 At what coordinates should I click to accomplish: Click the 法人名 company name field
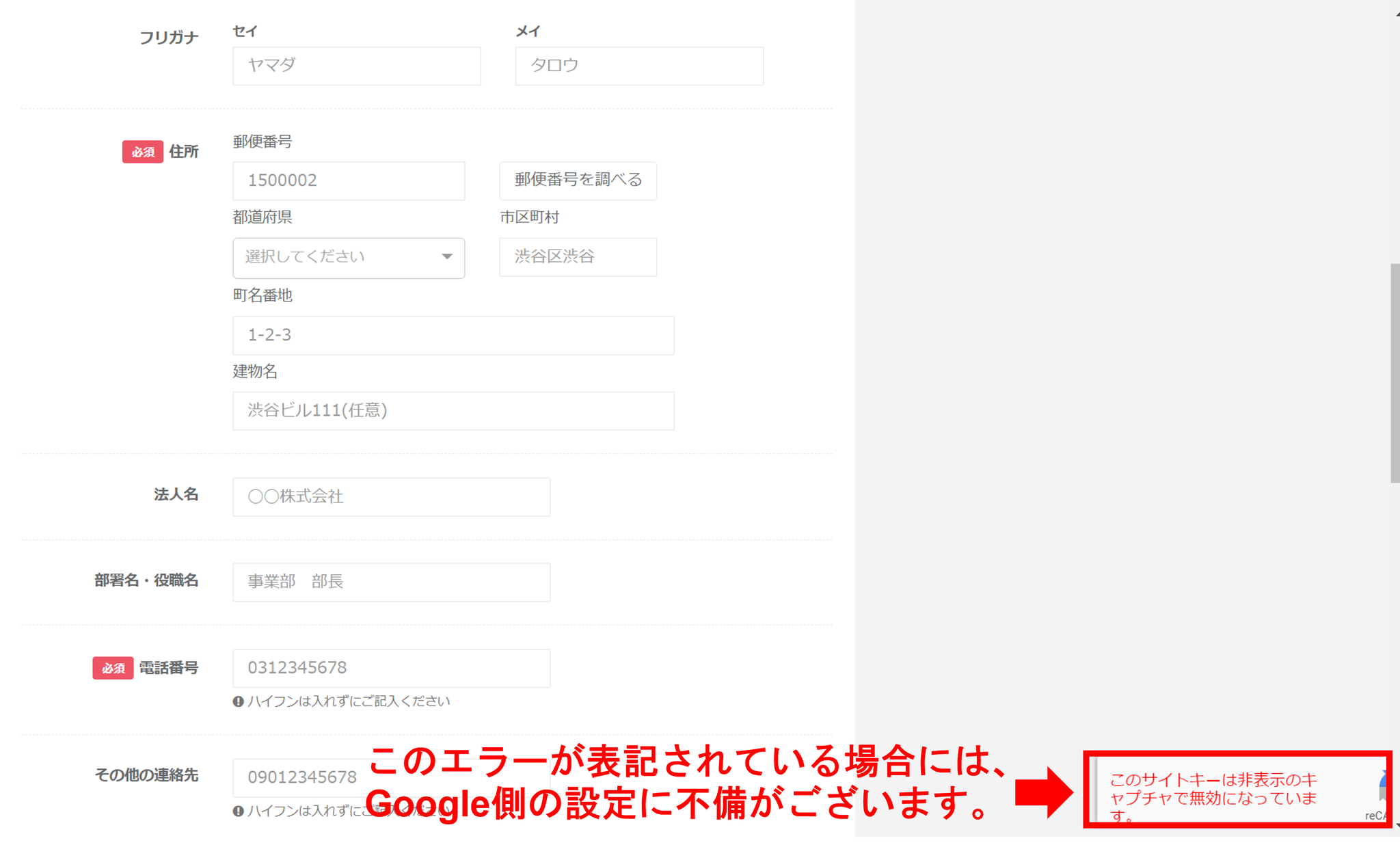[391, 497]
